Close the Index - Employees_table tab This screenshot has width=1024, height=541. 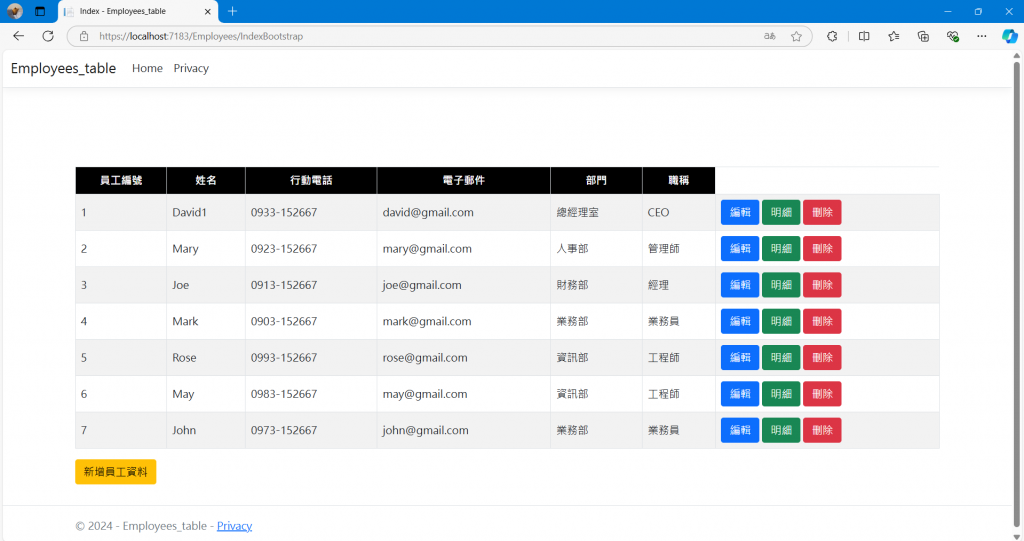point(208,11)
